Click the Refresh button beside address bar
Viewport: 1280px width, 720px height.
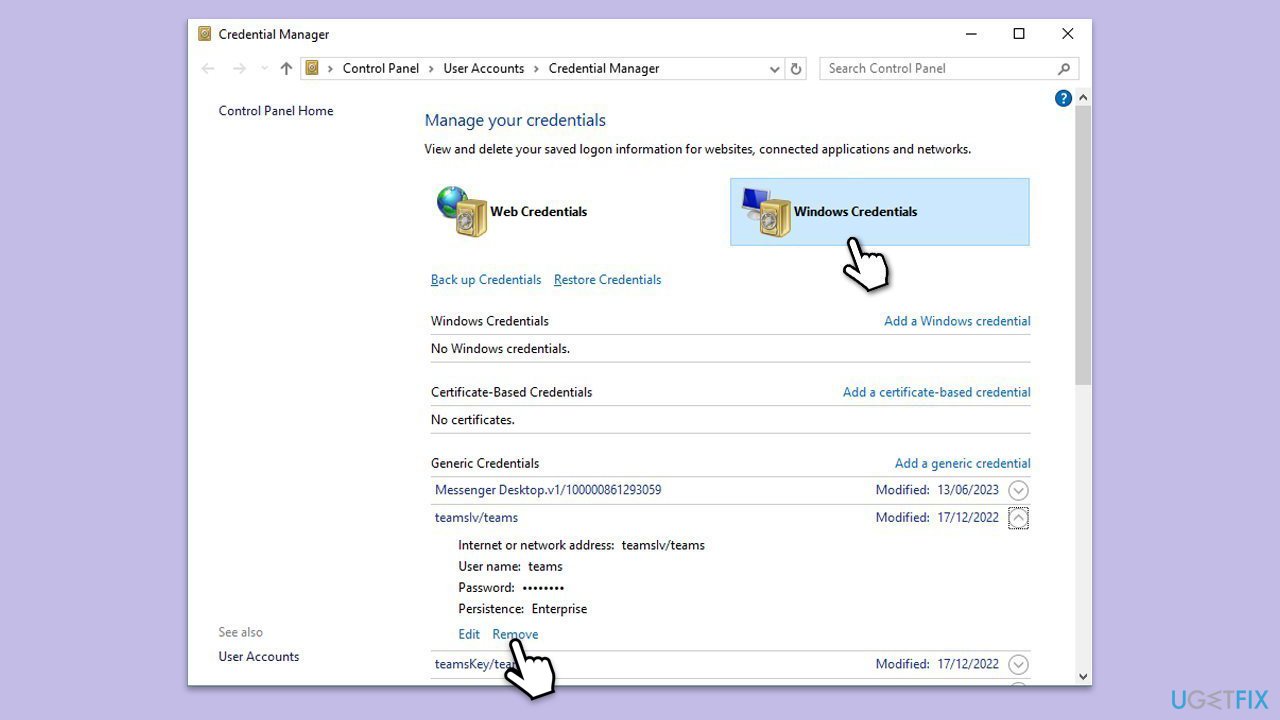(796, 69)
